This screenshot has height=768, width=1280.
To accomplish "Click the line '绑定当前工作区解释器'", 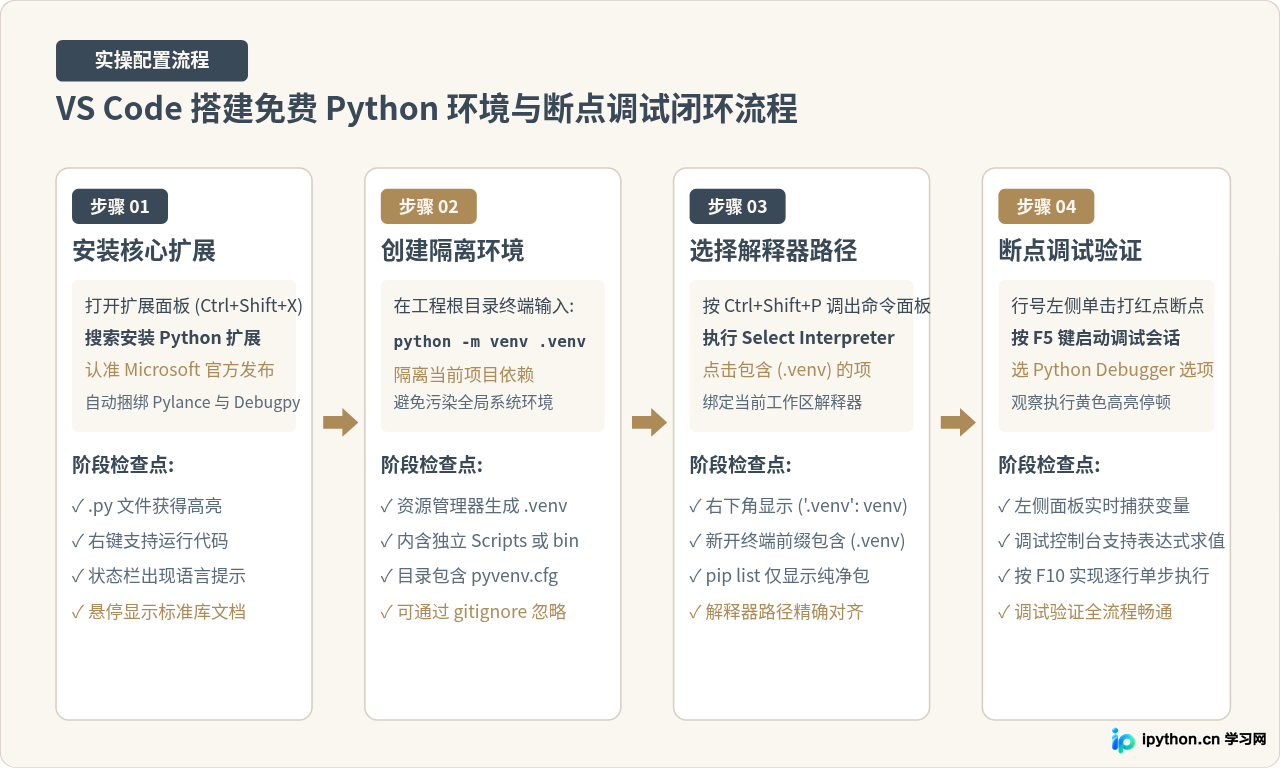I will (x=783, y=402).
